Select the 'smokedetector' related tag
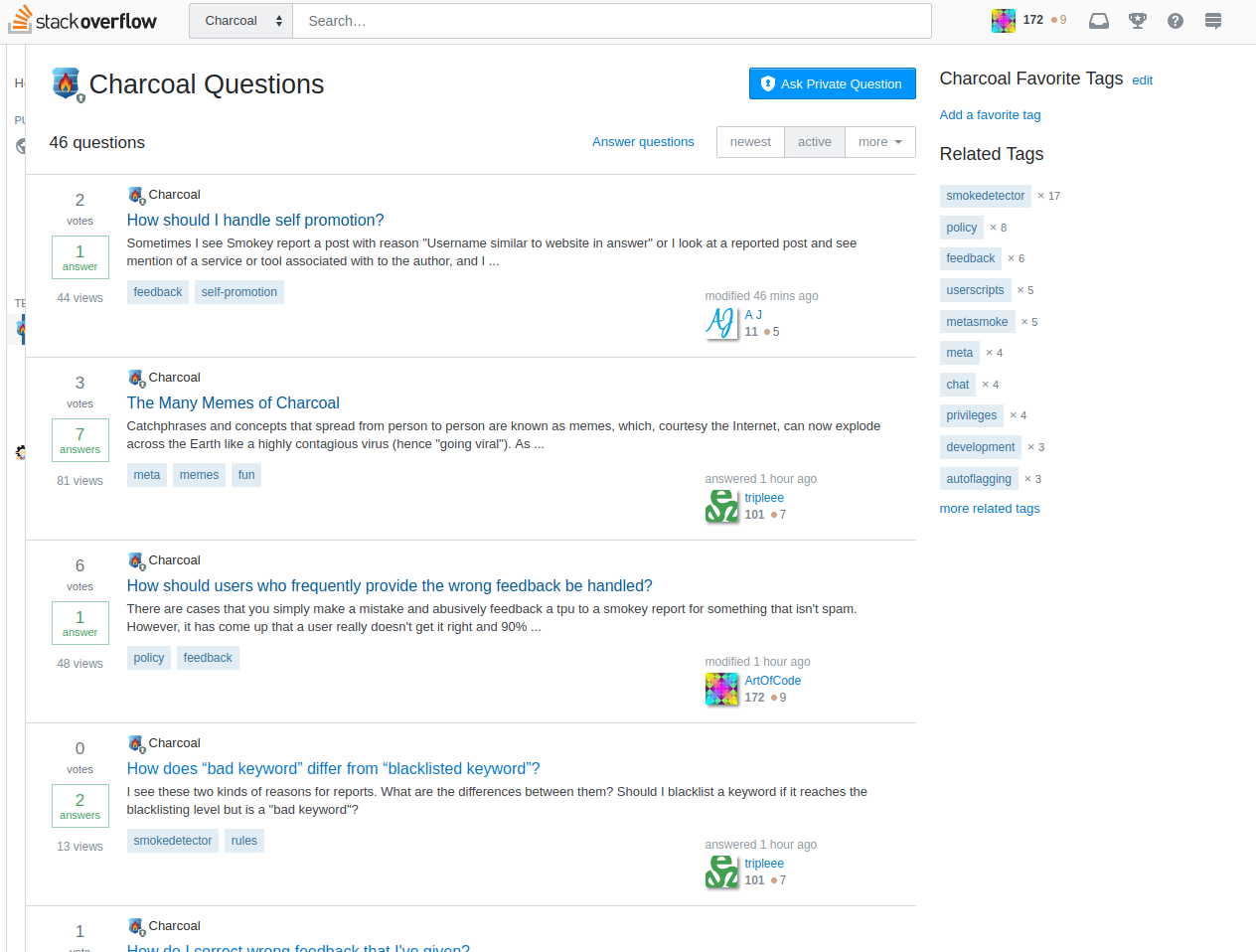The image size is (1256, 952). pyautogui.click(x=985, y=196)
